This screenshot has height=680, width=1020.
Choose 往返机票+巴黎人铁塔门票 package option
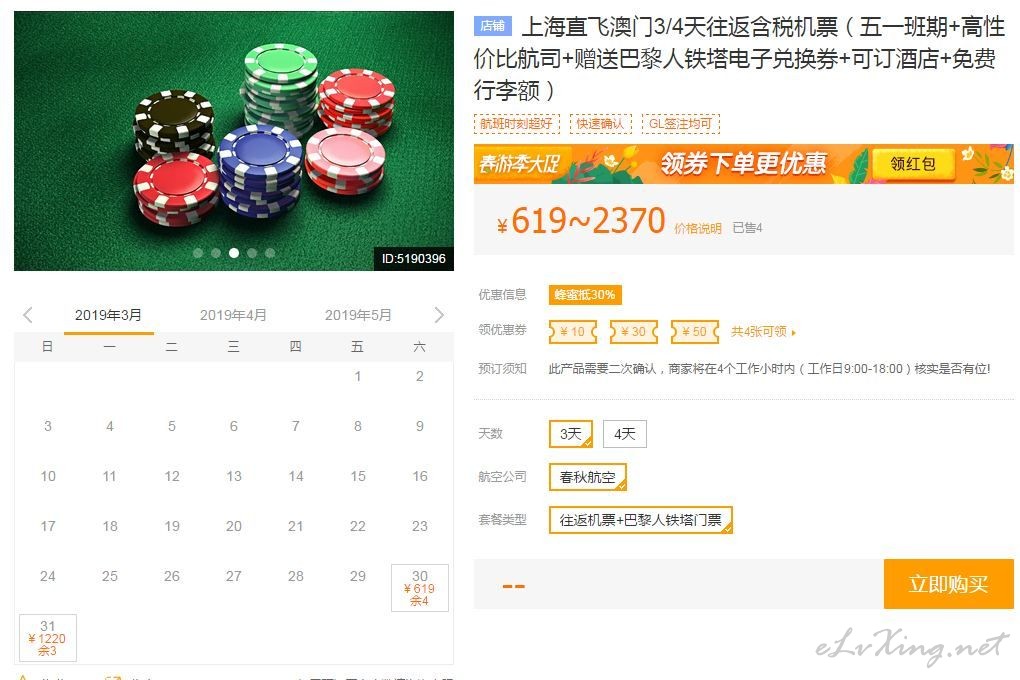point(641,520)
